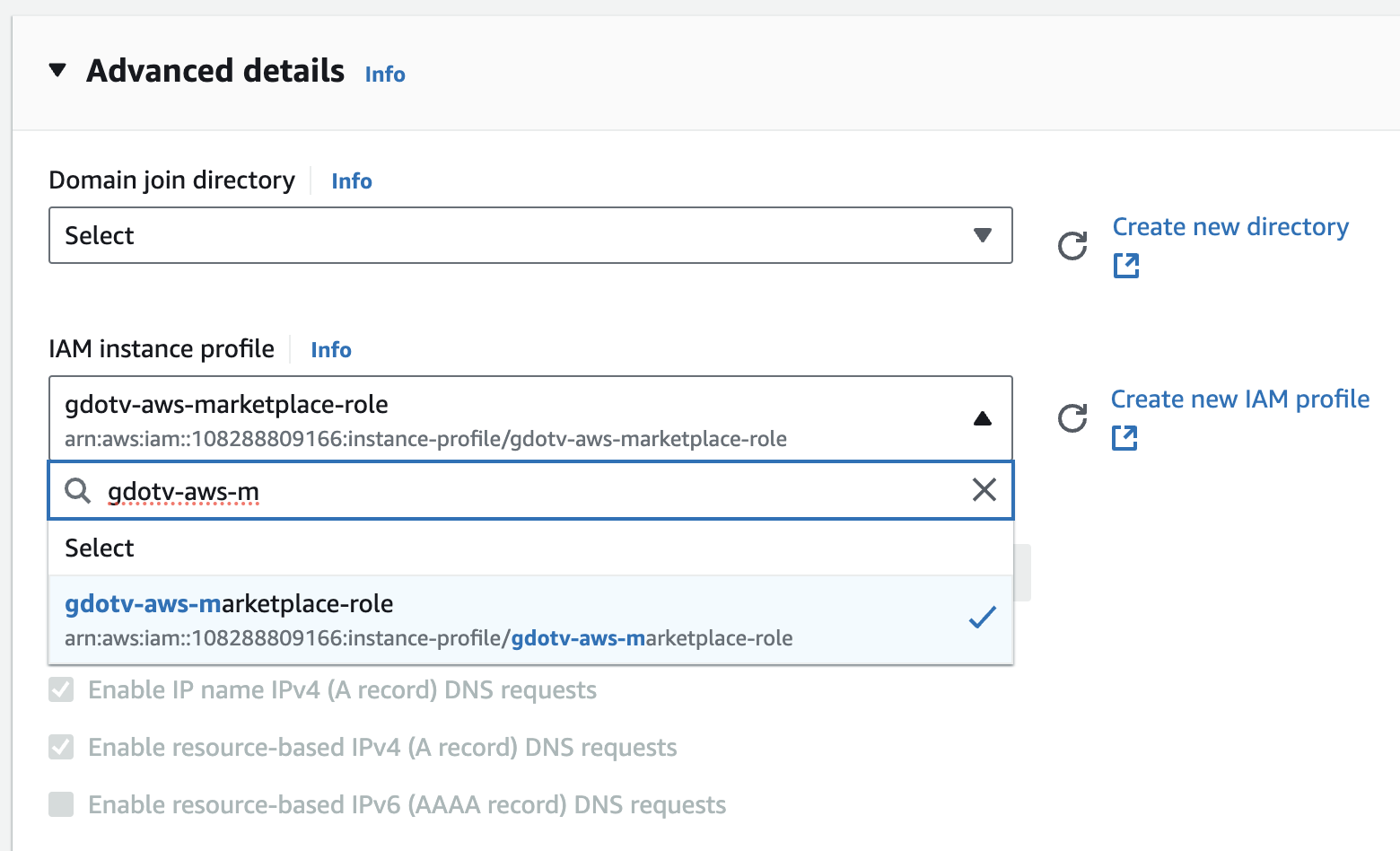Open Info link beside Advanced details
Screen dimensions: 1400x851
385,74
